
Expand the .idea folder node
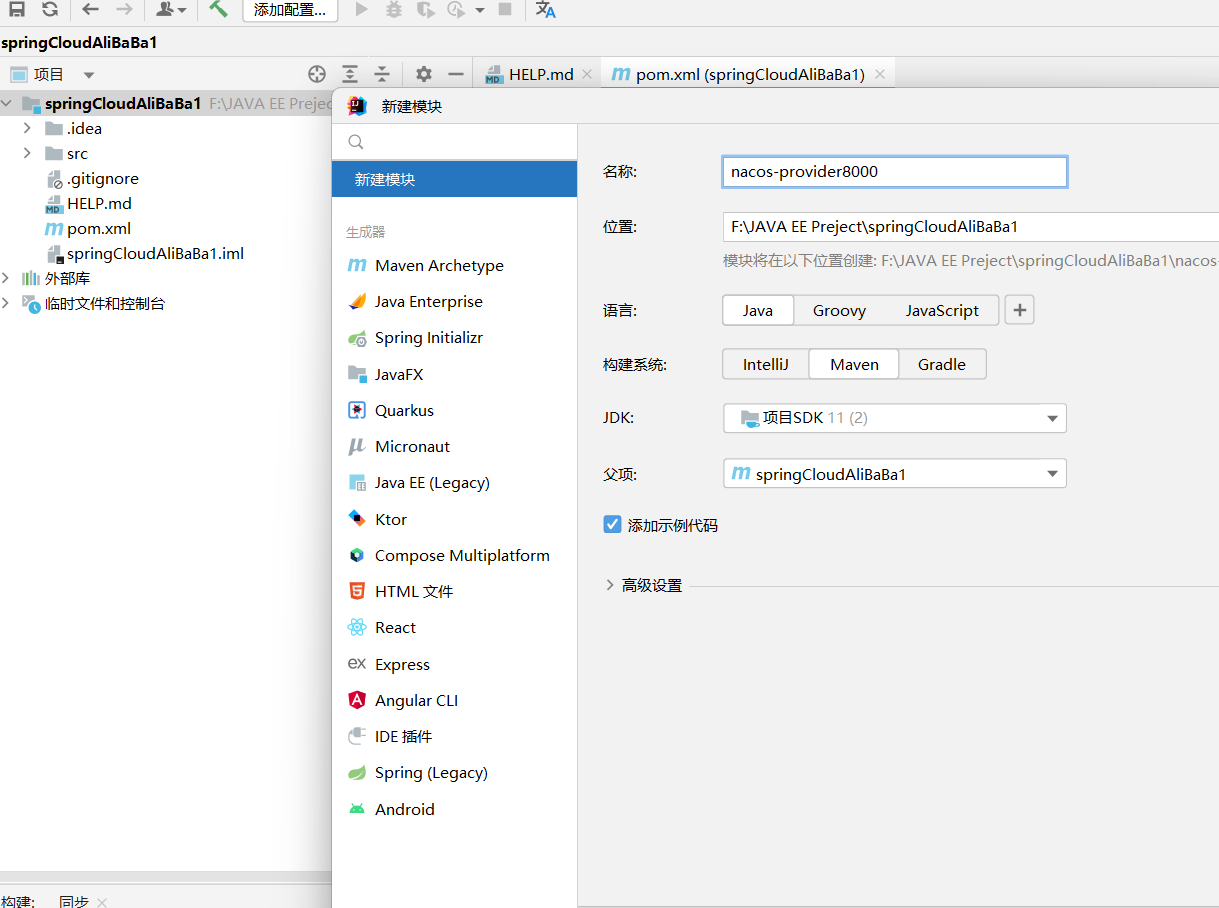tap(27, 128)
